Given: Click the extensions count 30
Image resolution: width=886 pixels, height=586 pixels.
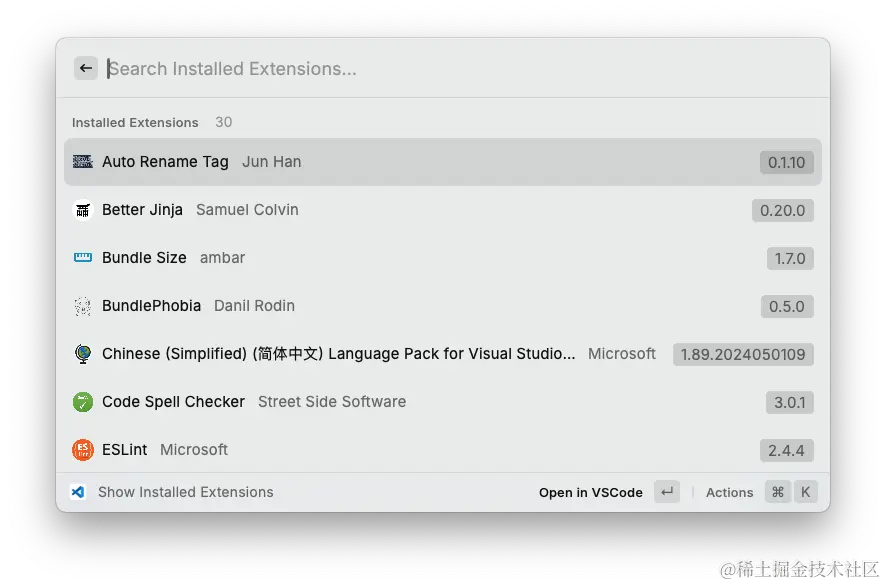Looking at the screenshot, I should [224, 122].
